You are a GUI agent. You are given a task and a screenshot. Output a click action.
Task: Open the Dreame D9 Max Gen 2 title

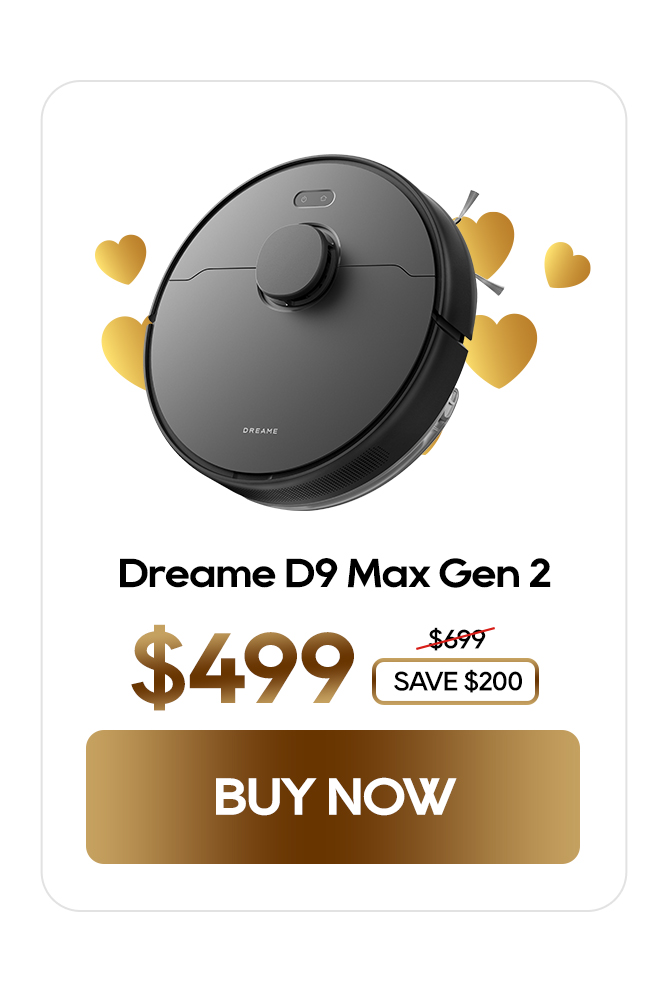334,573
